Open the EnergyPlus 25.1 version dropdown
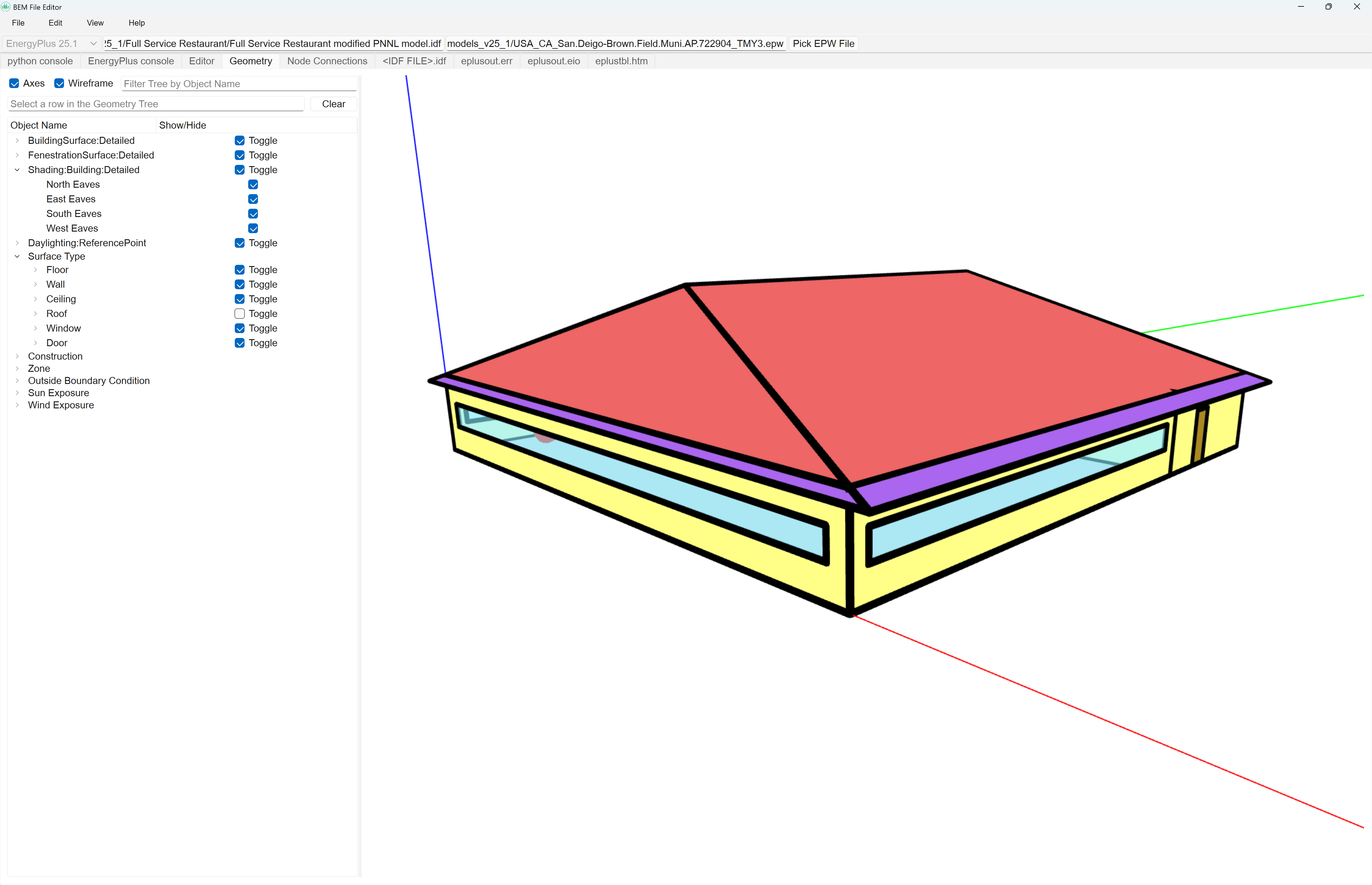 (x=51, y=44)
